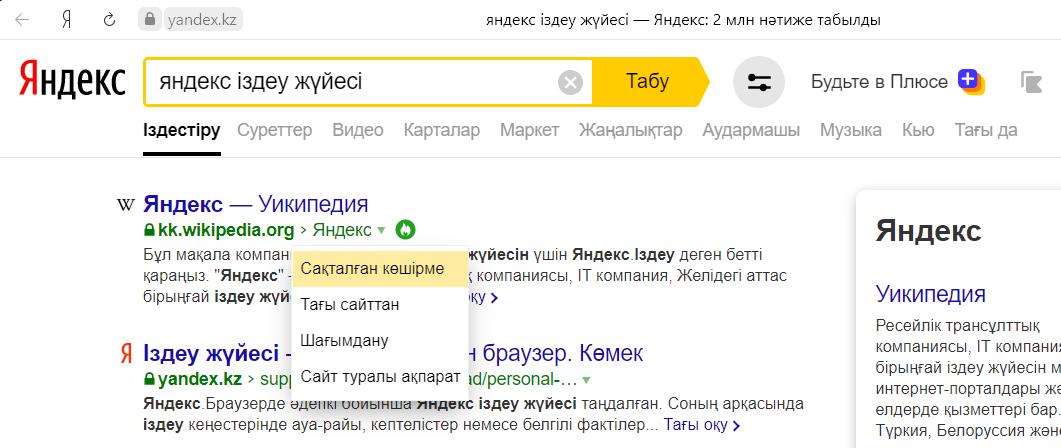
Task: Open the Яндекс — Уикипедия result title
Action: [x=256, y=204]
